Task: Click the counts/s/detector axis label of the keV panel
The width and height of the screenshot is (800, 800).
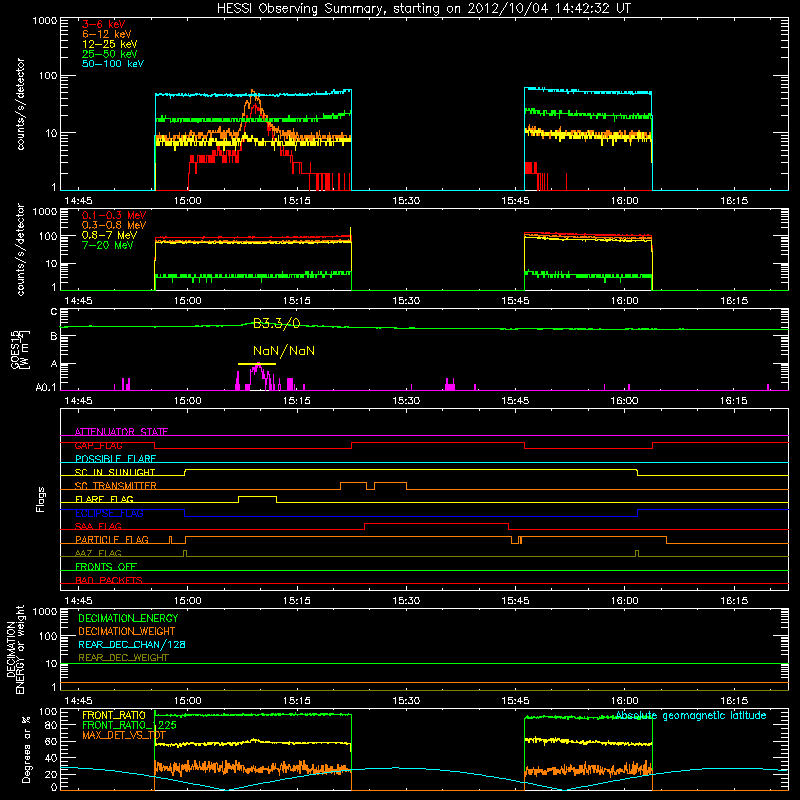Action: [x=21, y=104]
